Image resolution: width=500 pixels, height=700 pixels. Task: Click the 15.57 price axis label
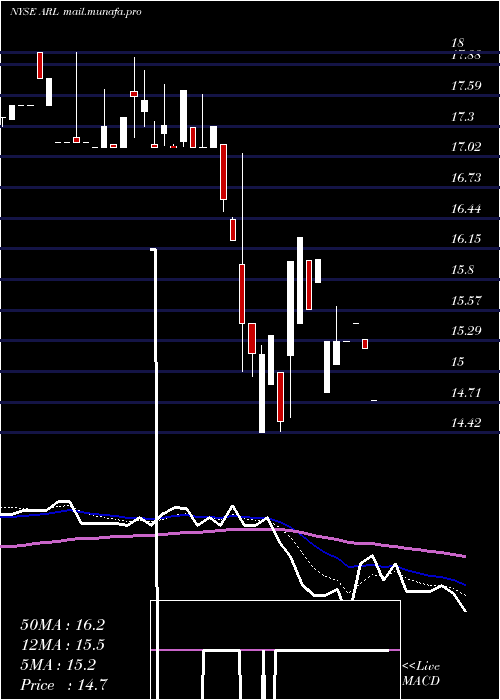point(466,300)
